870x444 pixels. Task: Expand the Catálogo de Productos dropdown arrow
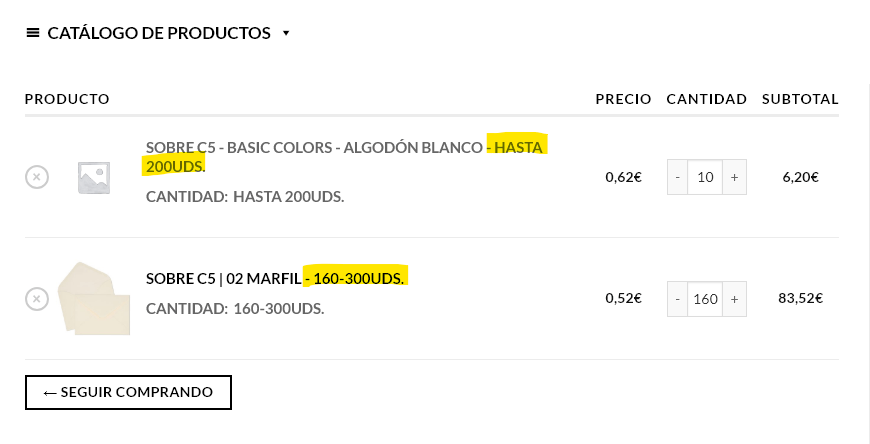pos(286,33)
